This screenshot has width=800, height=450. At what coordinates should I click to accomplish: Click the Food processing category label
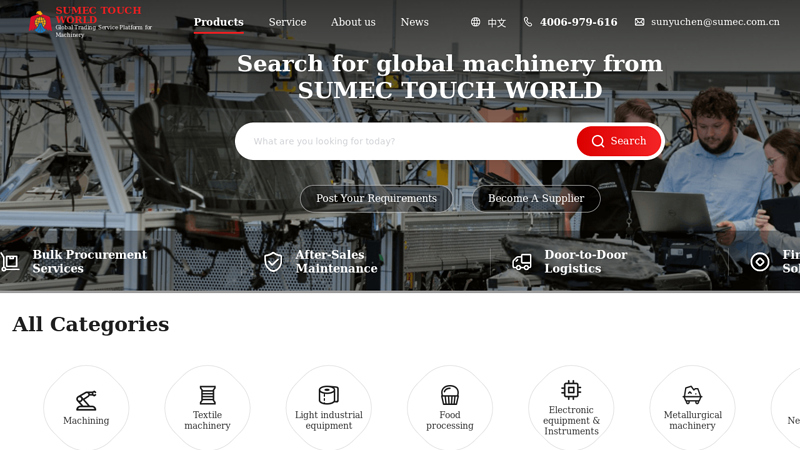(449, 420)
